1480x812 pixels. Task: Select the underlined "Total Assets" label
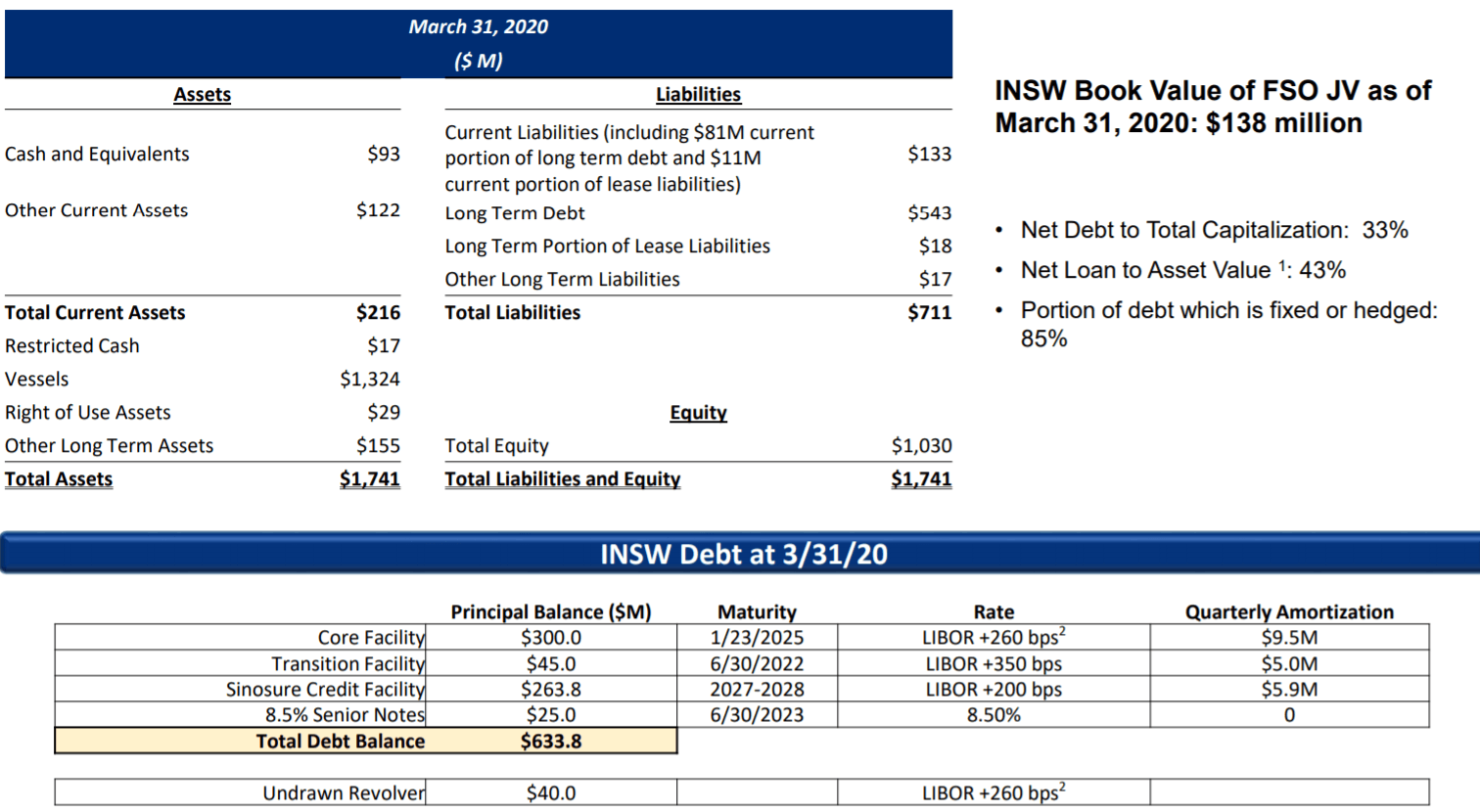pos(59,478)
